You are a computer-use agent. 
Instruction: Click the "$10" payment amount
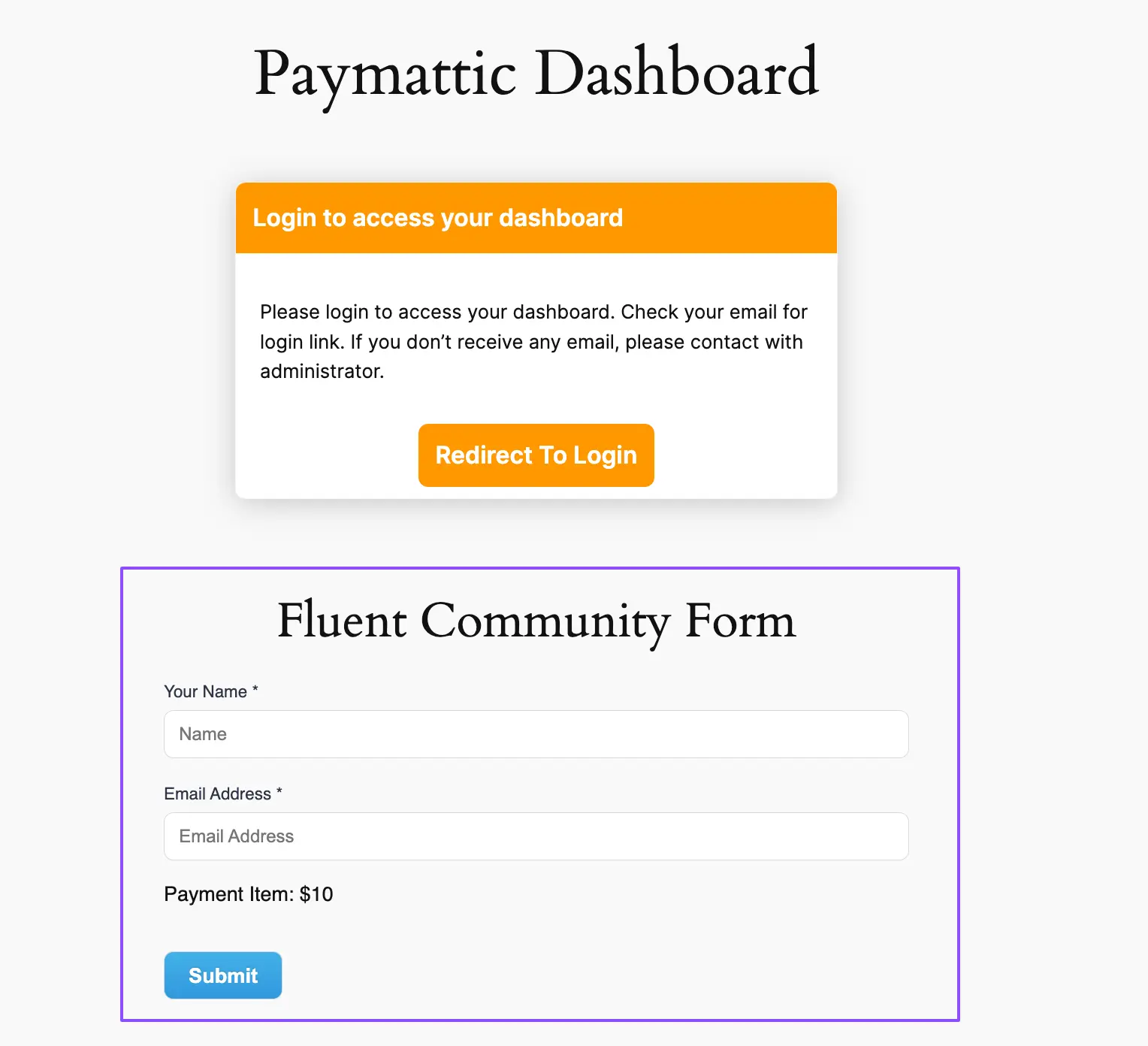tap(316, 894)
